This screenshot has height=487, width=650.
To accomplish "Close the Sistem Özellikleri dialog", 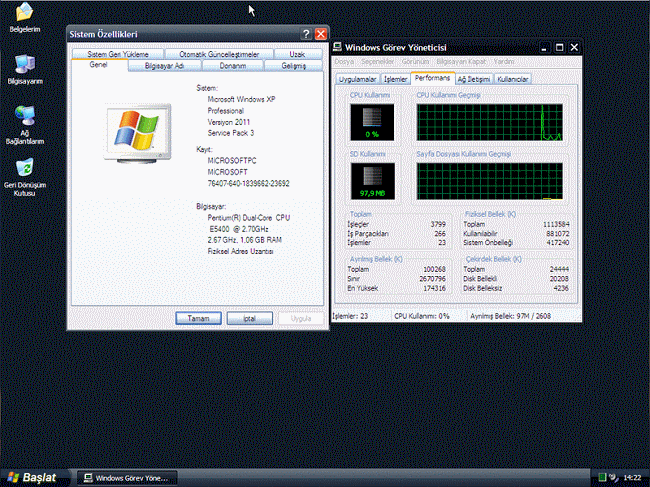I will (320, 34).
